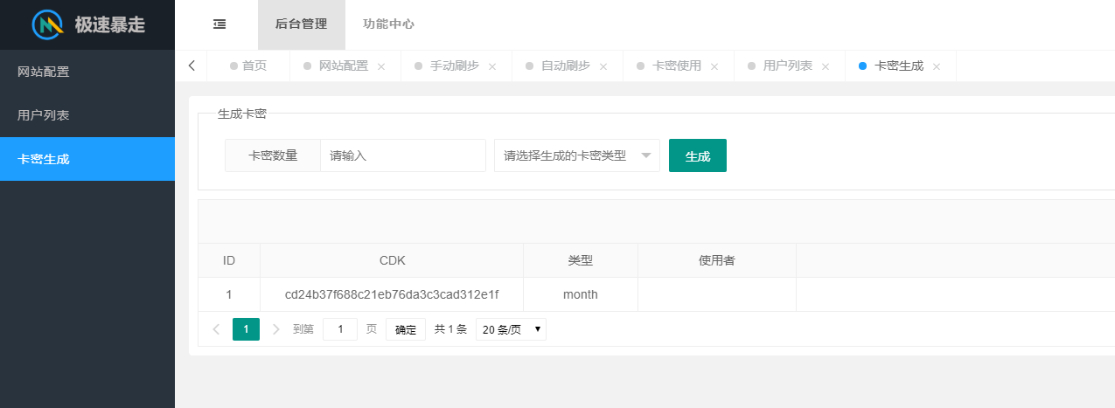Collapse the sidebar with the menu fold icon
The image size is (1115, 408).
(x=220, y=24)
